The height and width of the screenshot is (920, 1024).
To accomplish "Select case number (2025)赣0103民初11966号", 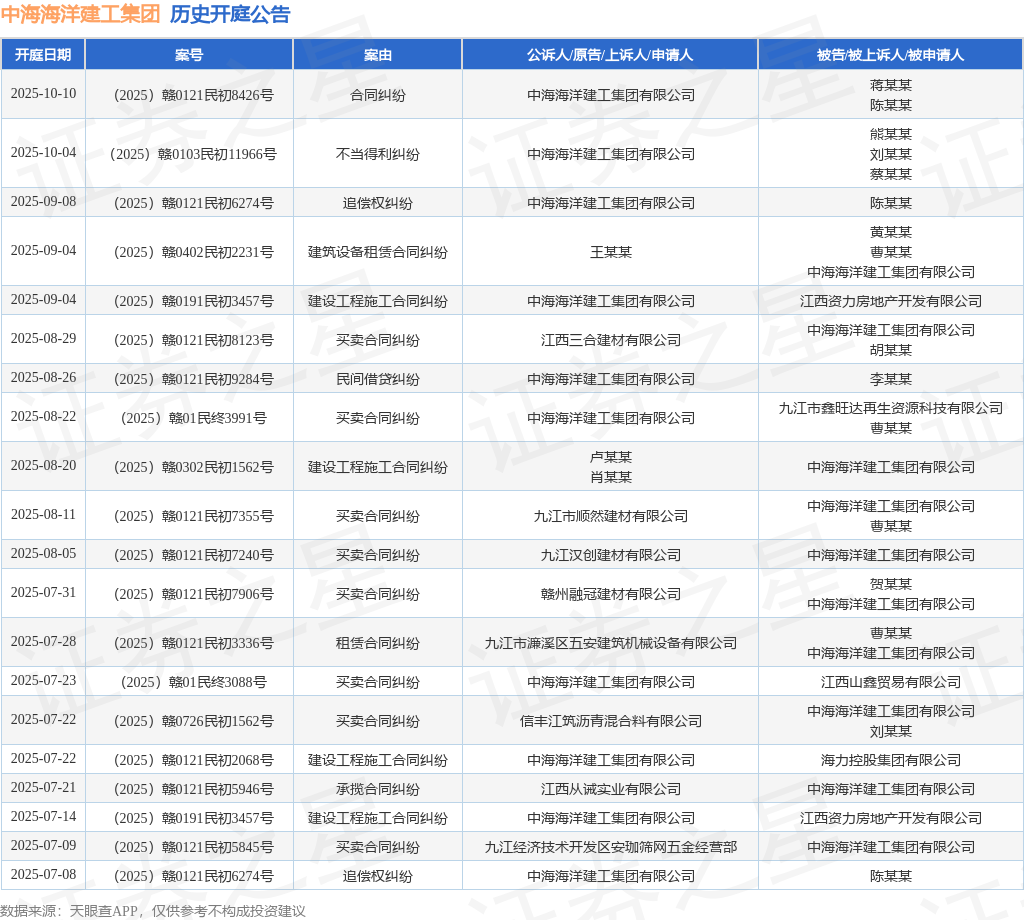I will [193, 154].
